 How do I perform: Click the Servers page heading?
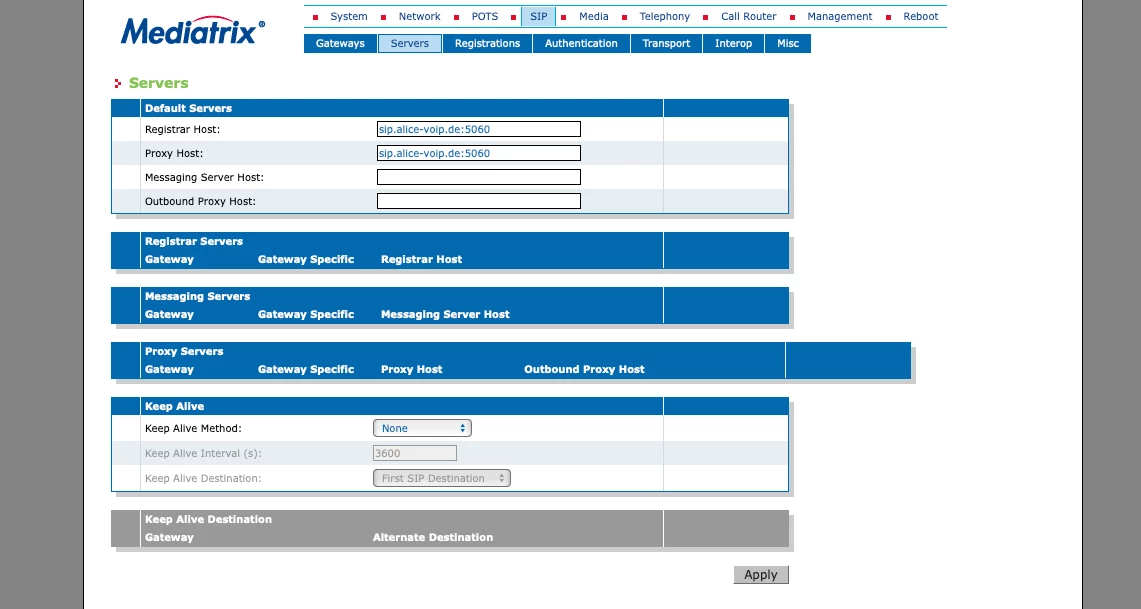[x=159, y=83]
